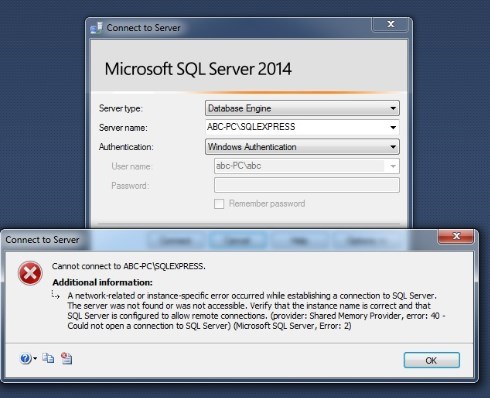The image size is (490, 398).
Task: Click the 'Microsoft SQL Server 2014' banner text
Action: click(198, 69)
